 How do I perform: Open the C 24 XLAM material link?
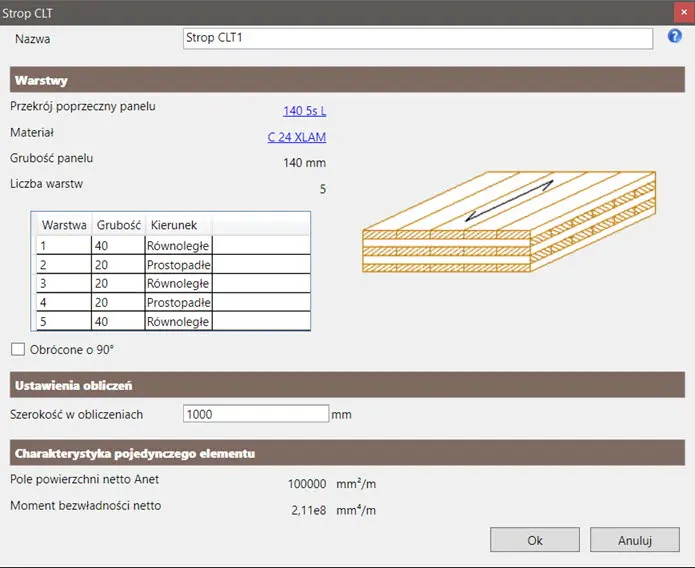coord(296,137)
